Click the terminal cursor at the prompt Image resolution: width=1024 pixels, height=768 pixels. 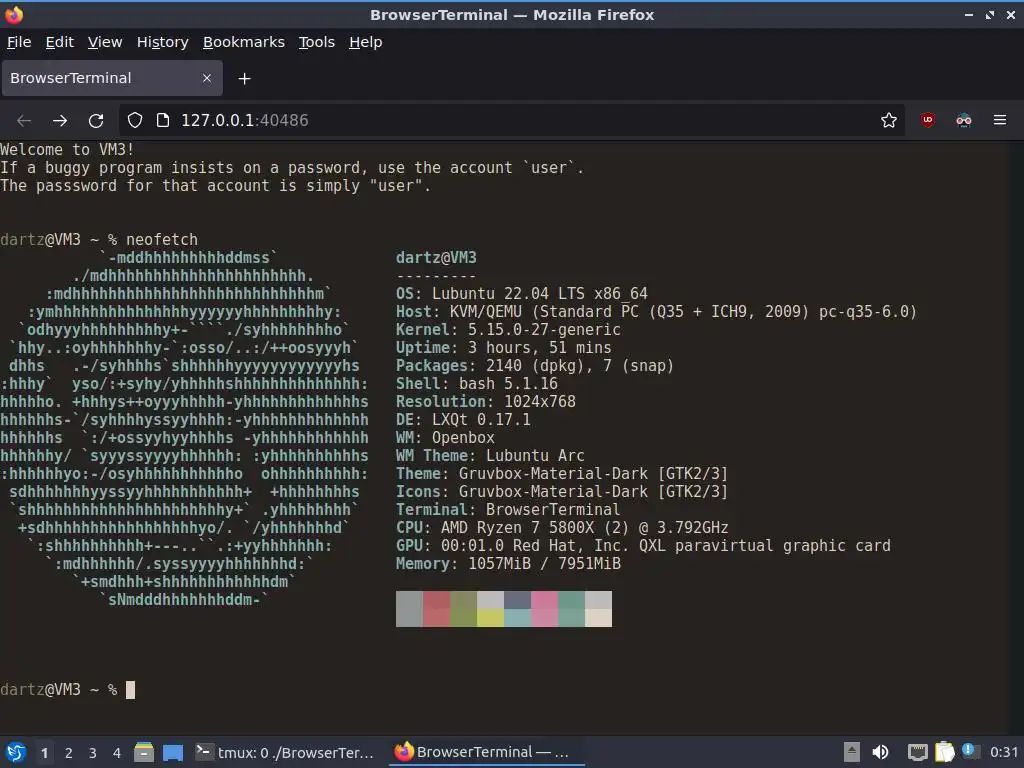click(131, 690)
